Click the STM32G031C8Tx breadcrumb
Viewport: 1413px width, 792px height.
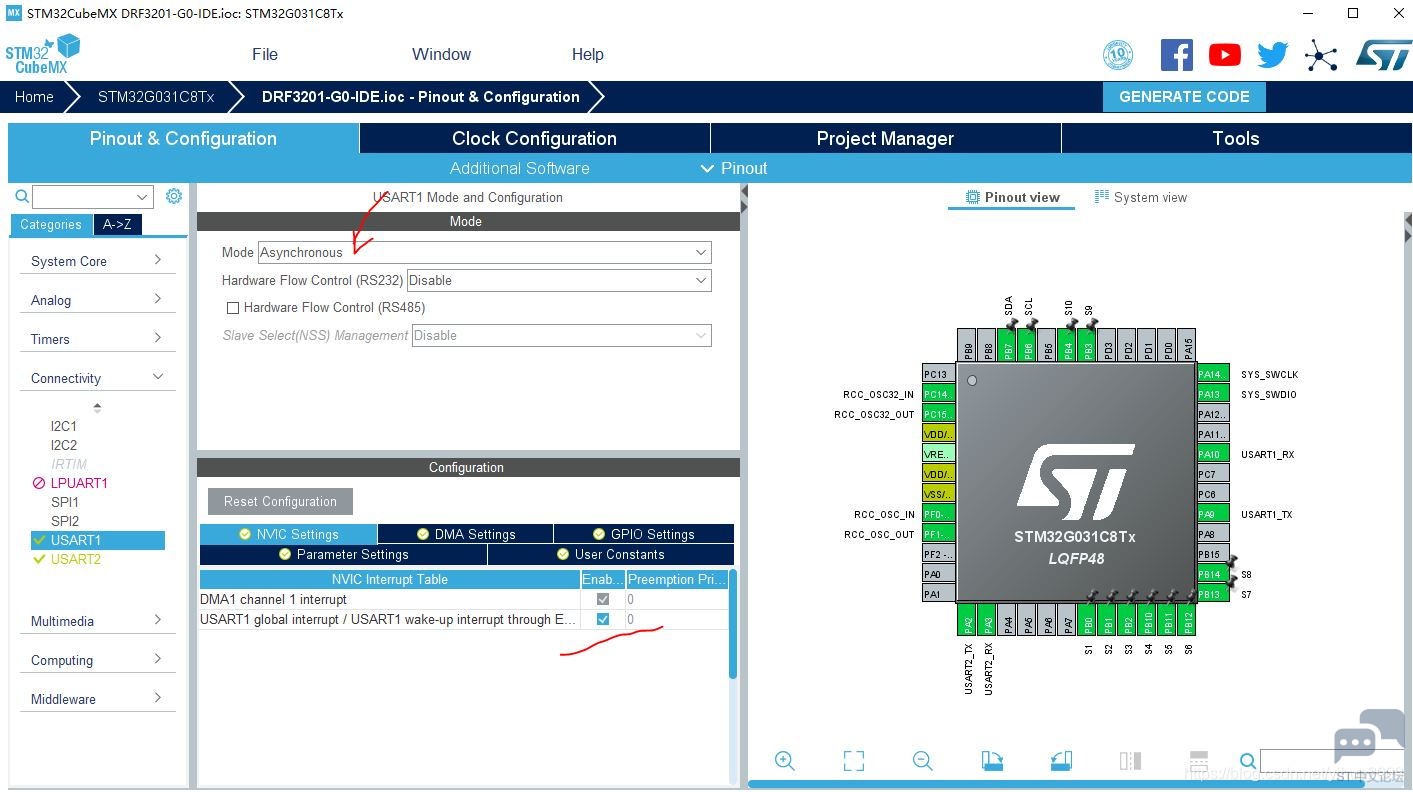156,97
